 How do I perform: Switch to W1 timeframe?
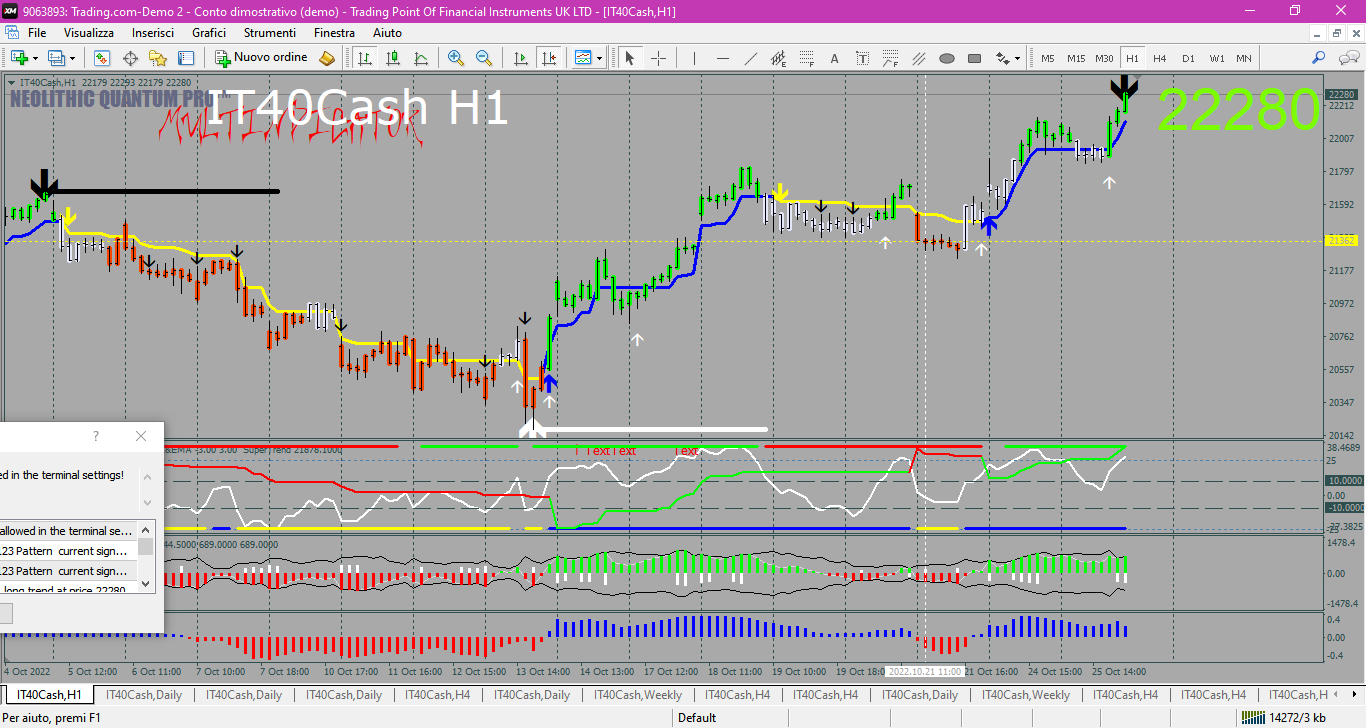pos(1216,58)
